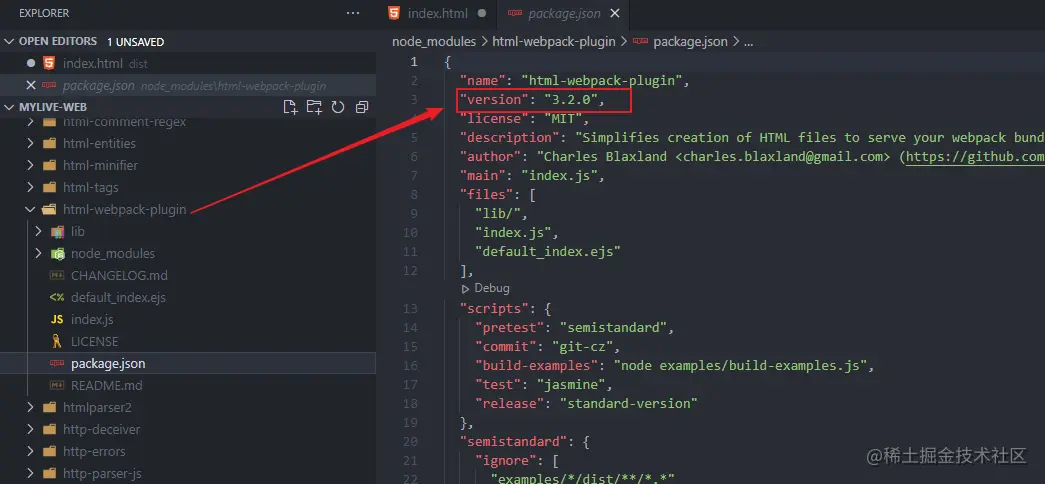Viewport: 1045px width, 484px height.
Task: Click the folder icon beside html-entities
Action: pos(49,144)
